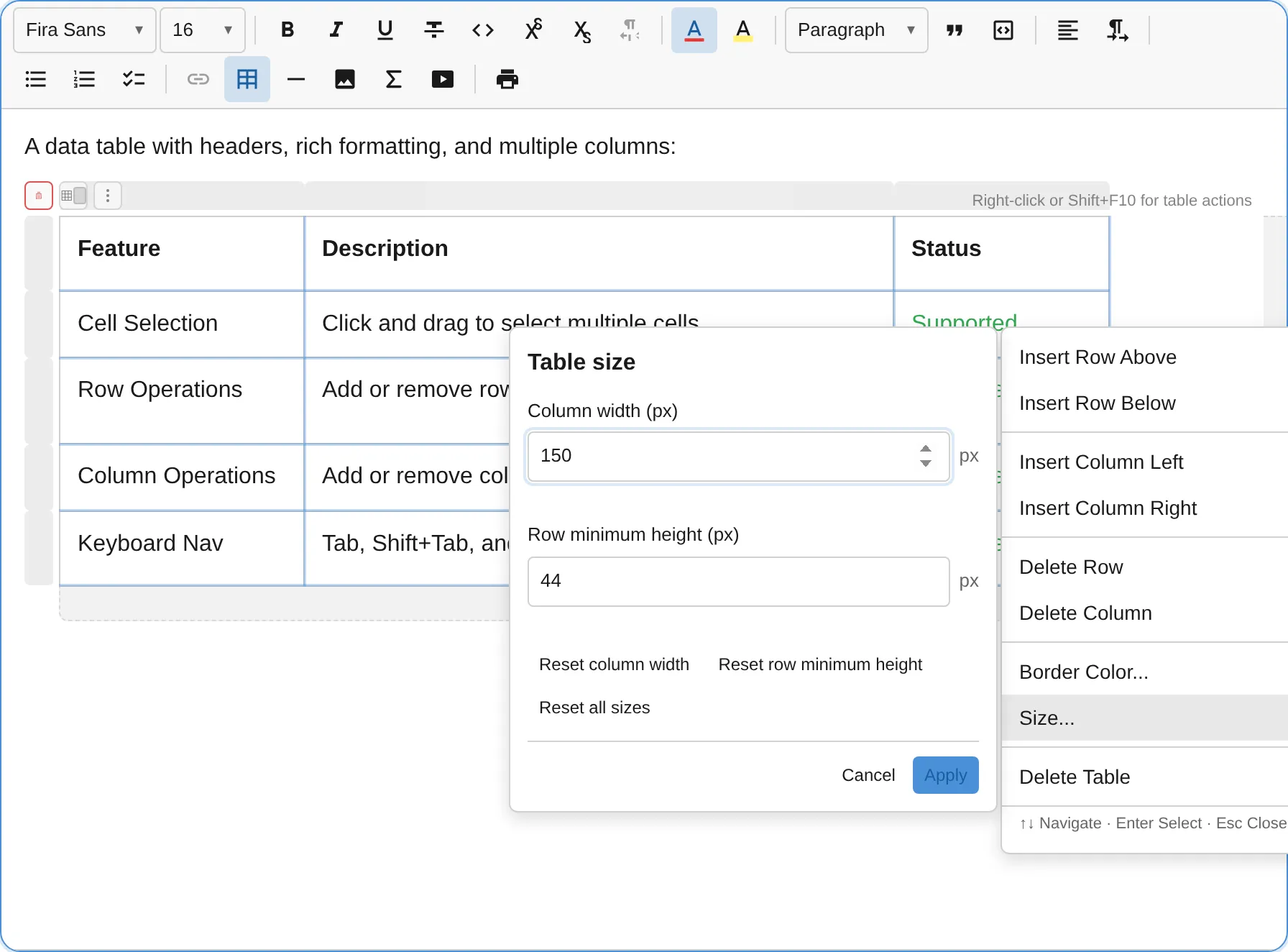Insert a blockquote
The image size is (1288, 952).
pos(954,30)
